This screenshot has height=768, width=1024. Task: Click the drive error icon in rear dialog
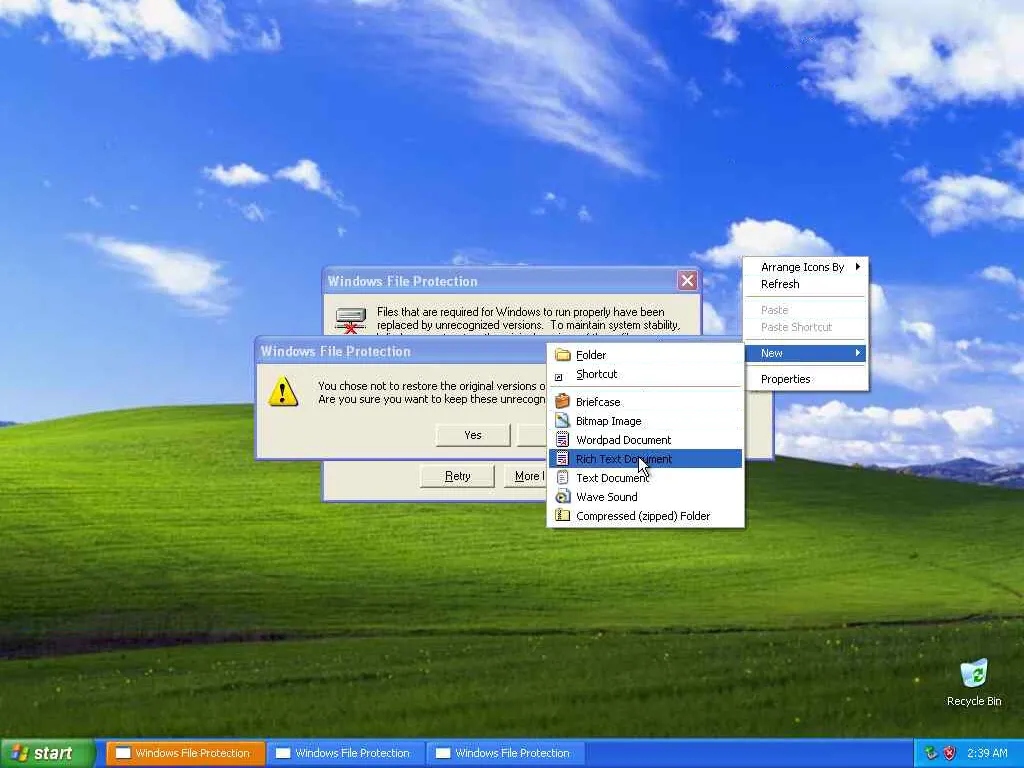pyautogui.click(x=351, y=320)
